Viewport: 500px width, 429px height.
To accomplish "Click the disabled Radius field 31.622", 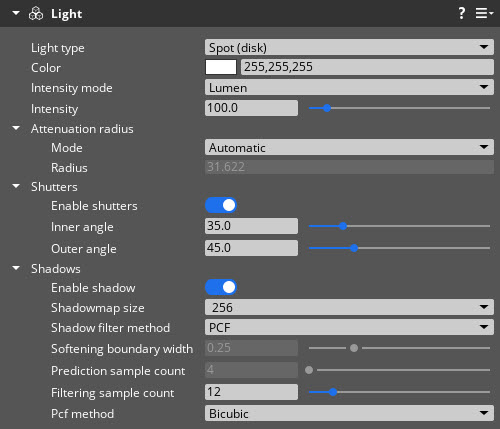I will coord(349,167).
